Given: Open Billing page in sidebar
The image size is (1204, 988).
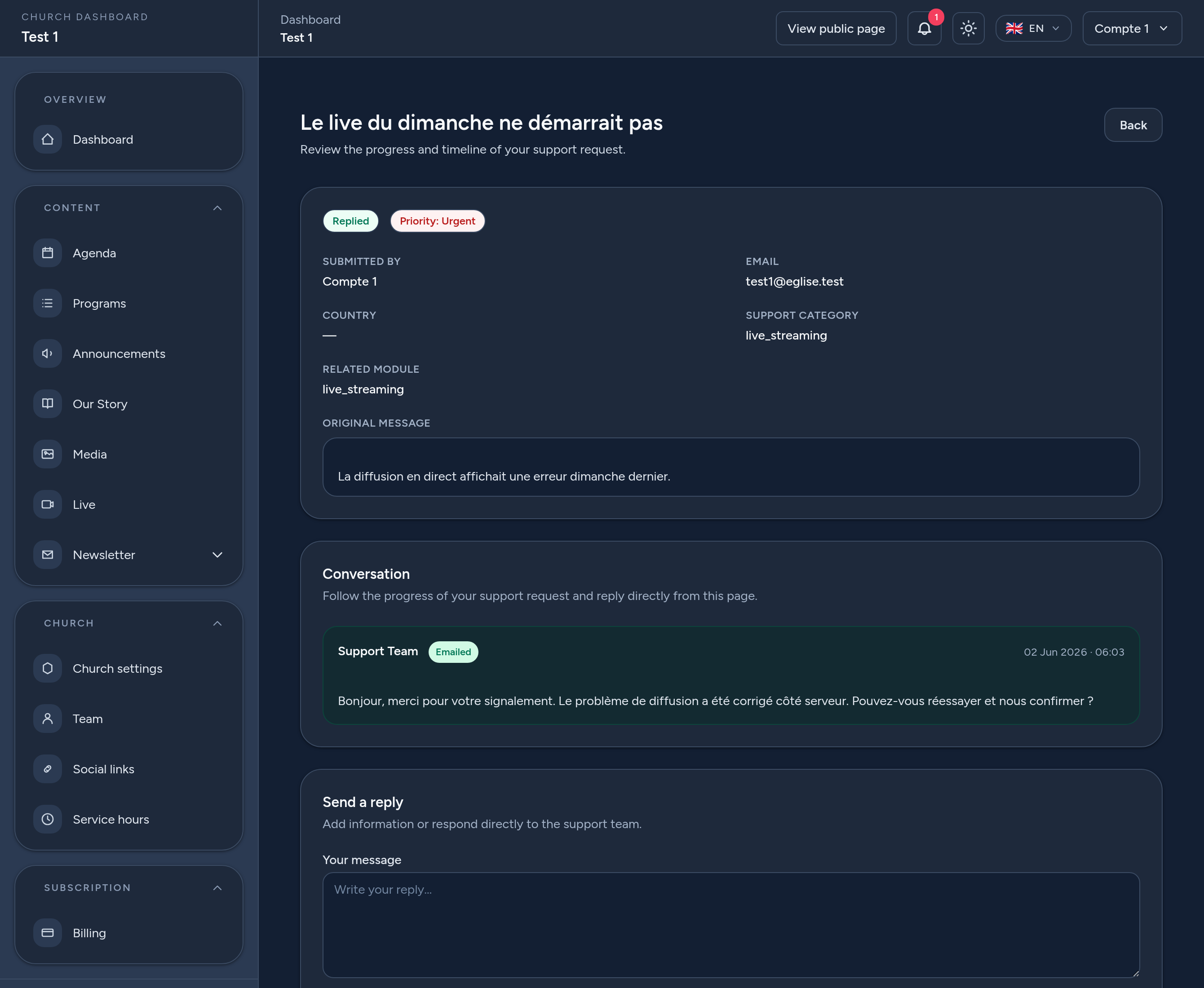Looking at the screenshot, I should tap(128, 933).
